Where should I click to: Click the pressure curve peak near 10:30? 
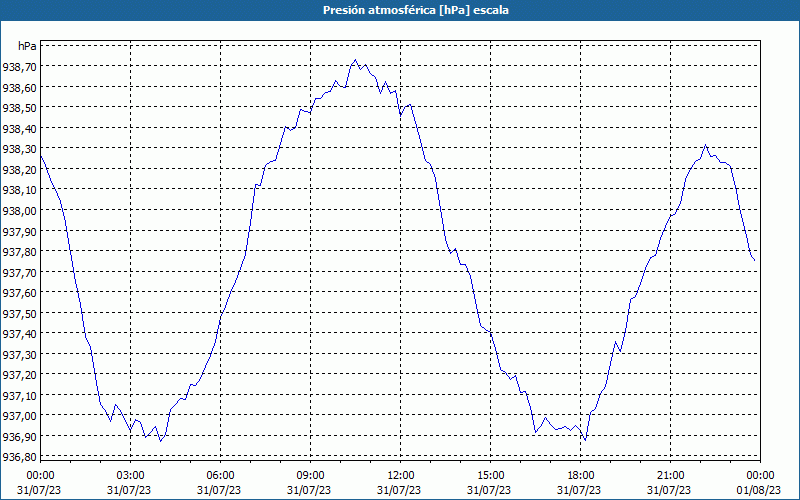pyautogui.click(x=356, y=60)
